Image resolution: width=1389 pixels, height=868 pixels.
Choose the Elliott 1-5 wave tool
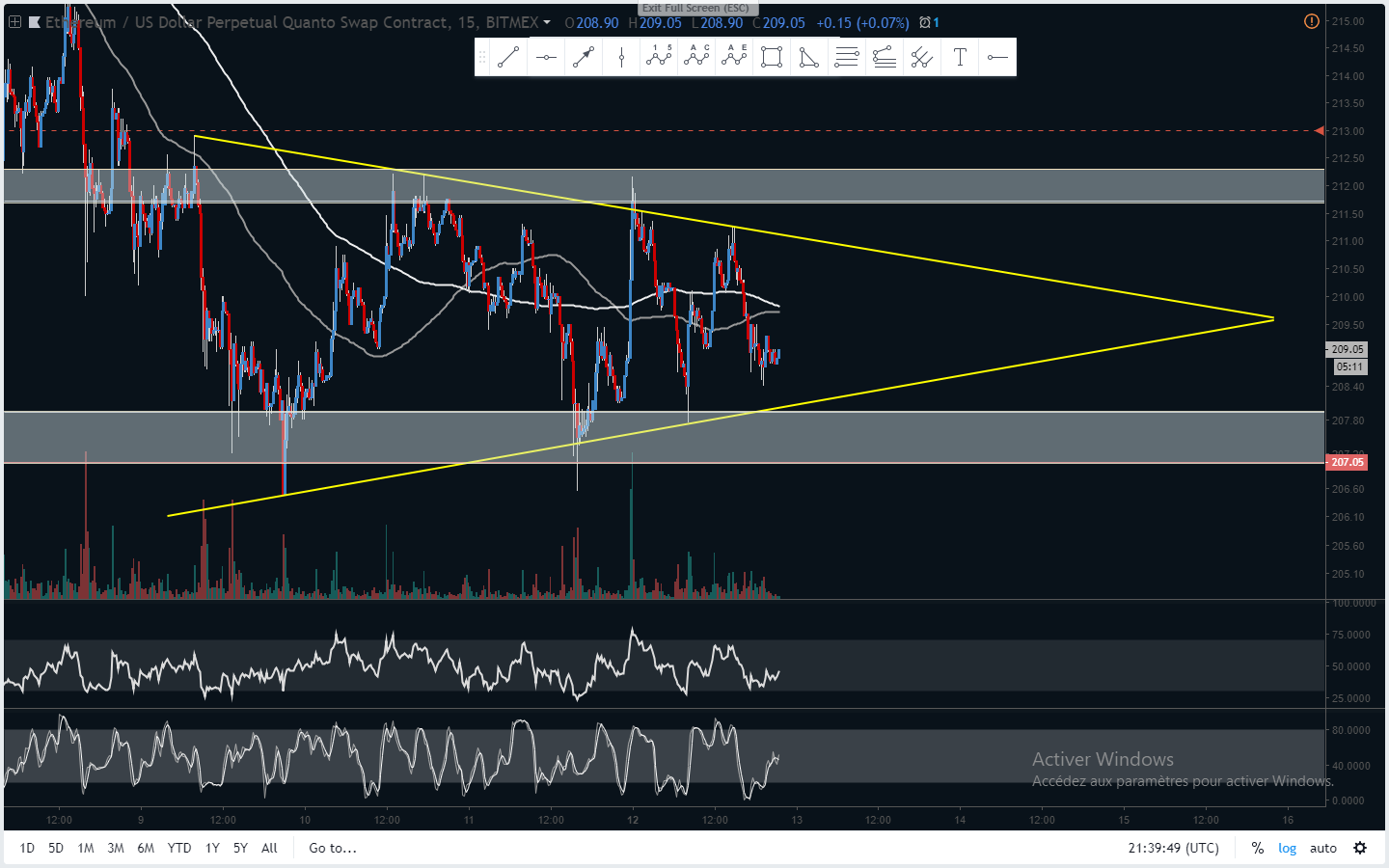[x=659, y=58]
